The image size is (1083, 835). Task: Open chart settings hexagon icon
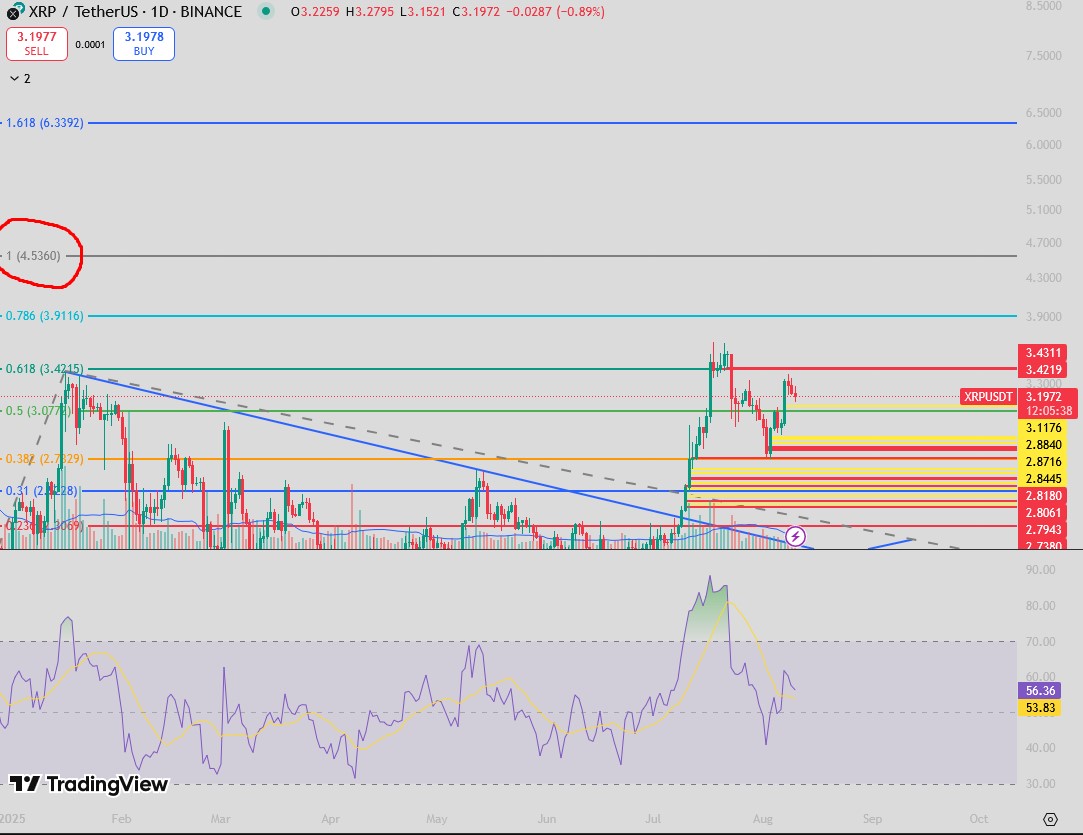coord(1050,819)
